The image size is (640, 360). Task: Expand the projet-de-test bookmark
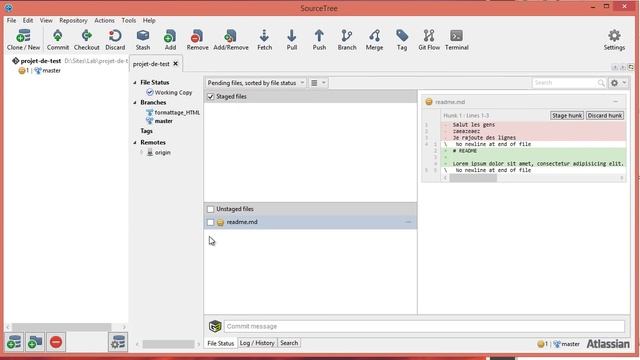[40, 61]
